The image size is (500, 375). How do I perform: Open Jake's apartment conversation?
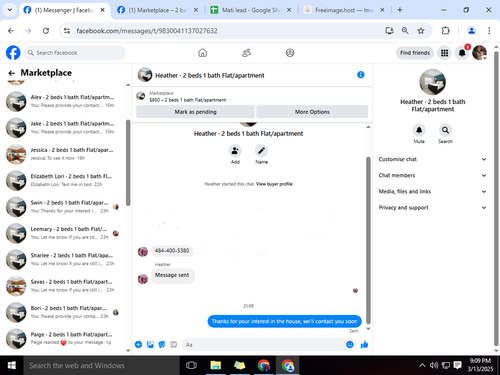pos(63,127)
